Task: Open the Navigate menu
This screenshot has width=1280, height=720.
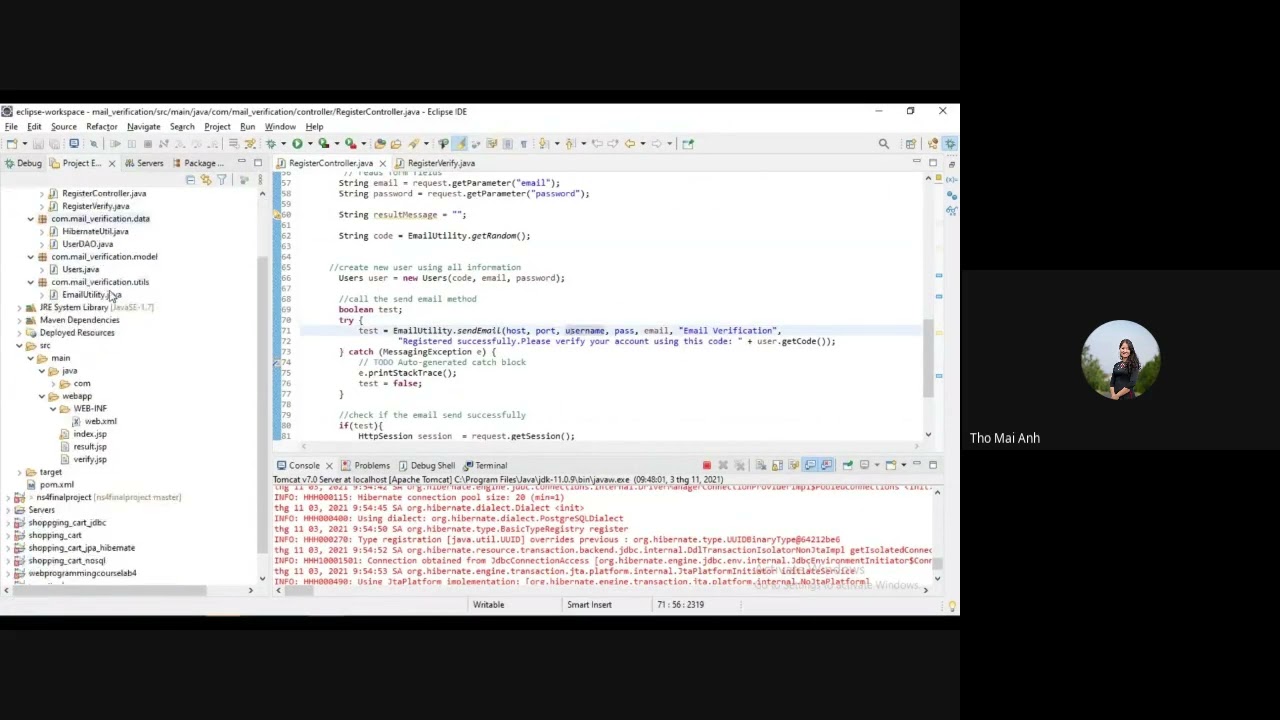Action: (x=143, y=127)
